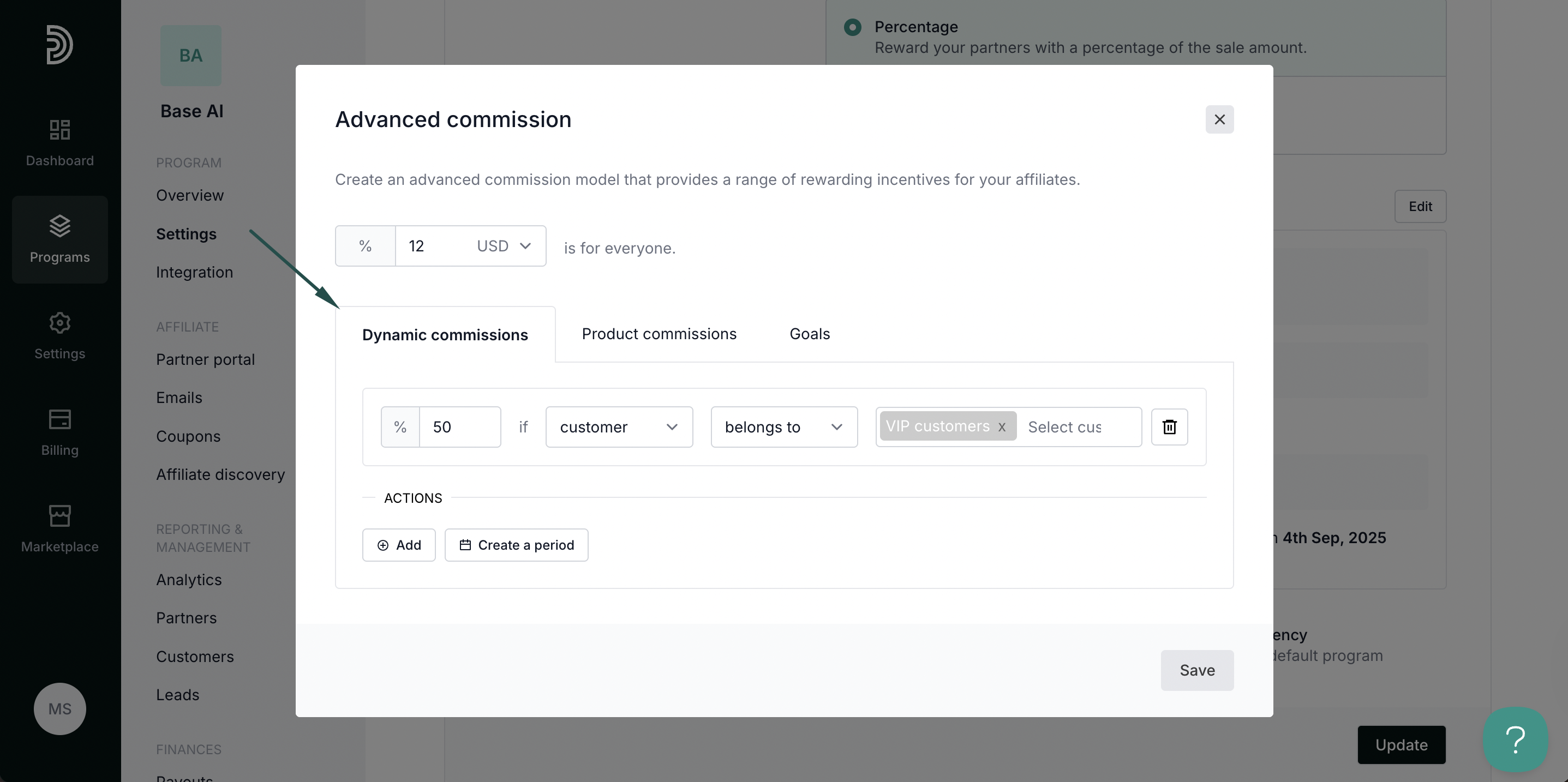Image resolution: width=1568 pixels, height=782 pixels.
Task: Select the Percentage radio option
Action: click(x=852, y=27)
